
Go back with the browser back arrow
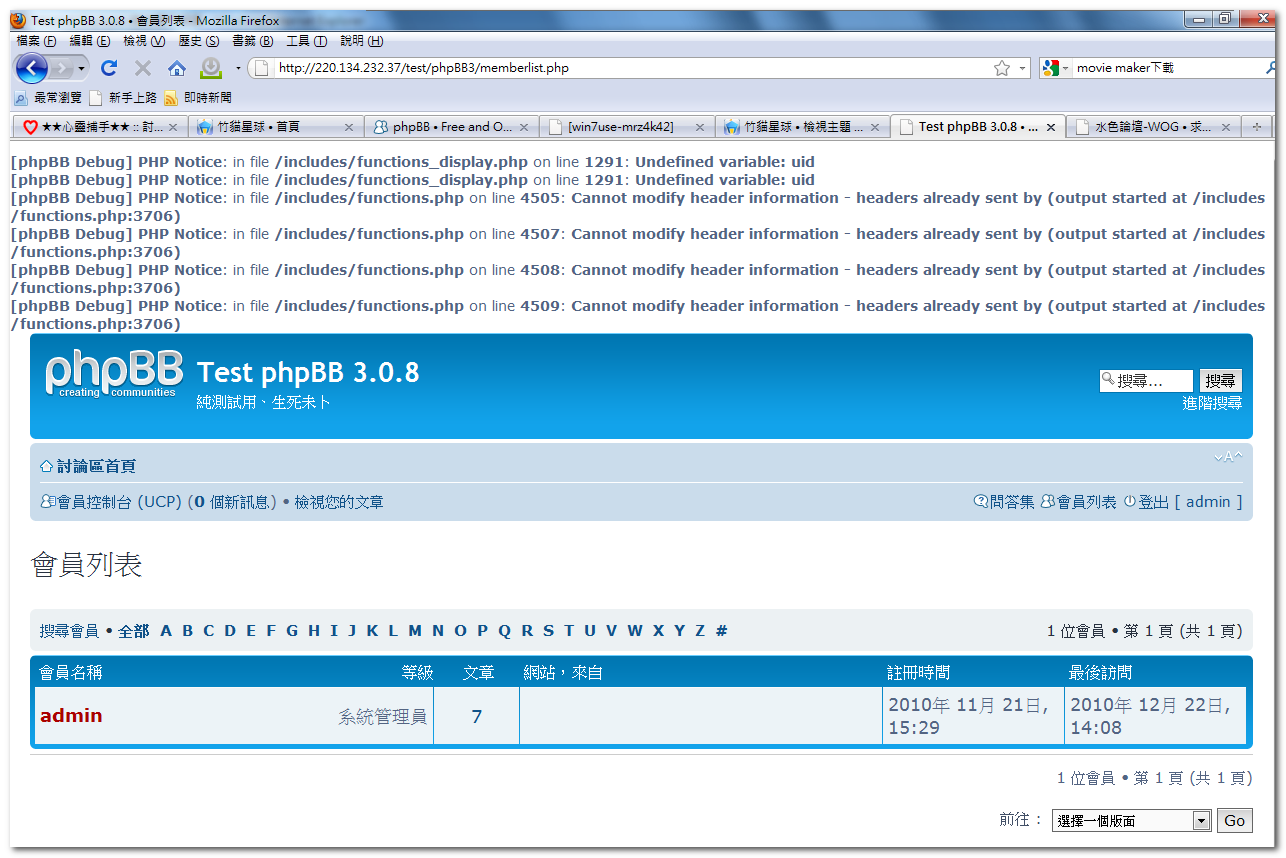pyautogui.click(x=32, y=68)
